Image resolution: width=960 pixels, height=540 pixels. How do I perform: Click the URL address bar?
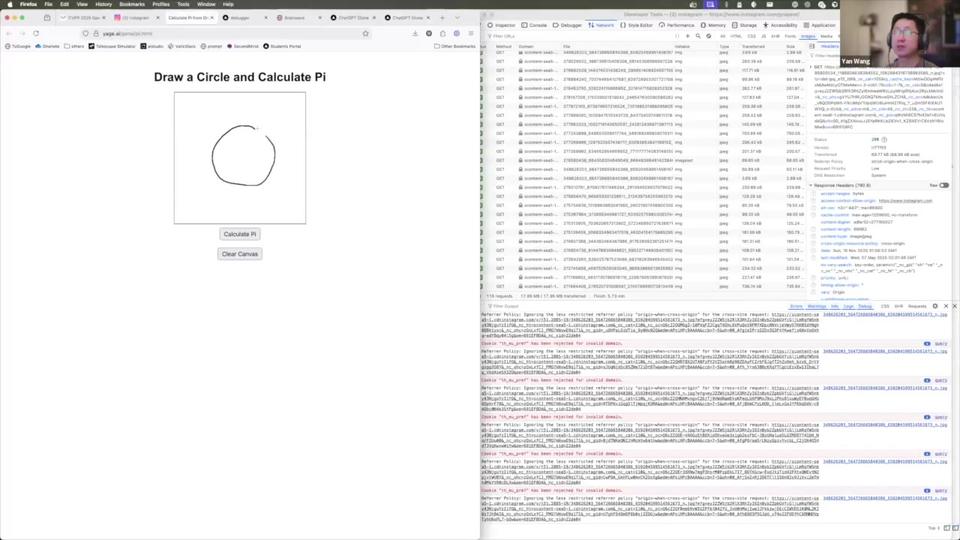click(x=227, y=34)
